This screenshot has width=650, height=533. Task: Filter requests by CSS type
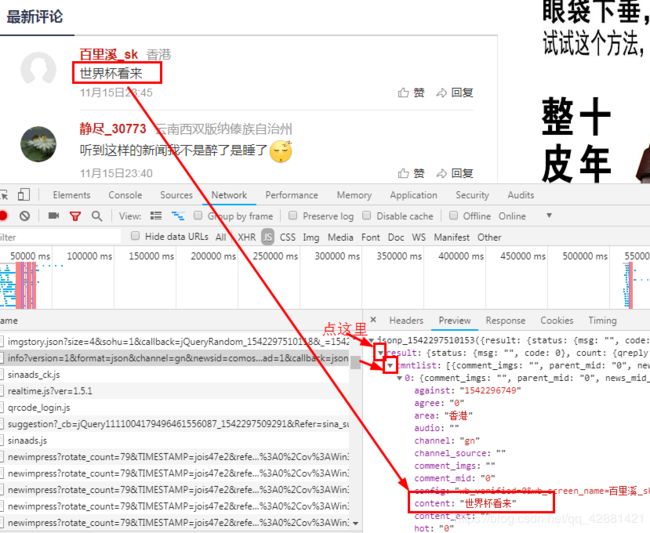(287, 237)
